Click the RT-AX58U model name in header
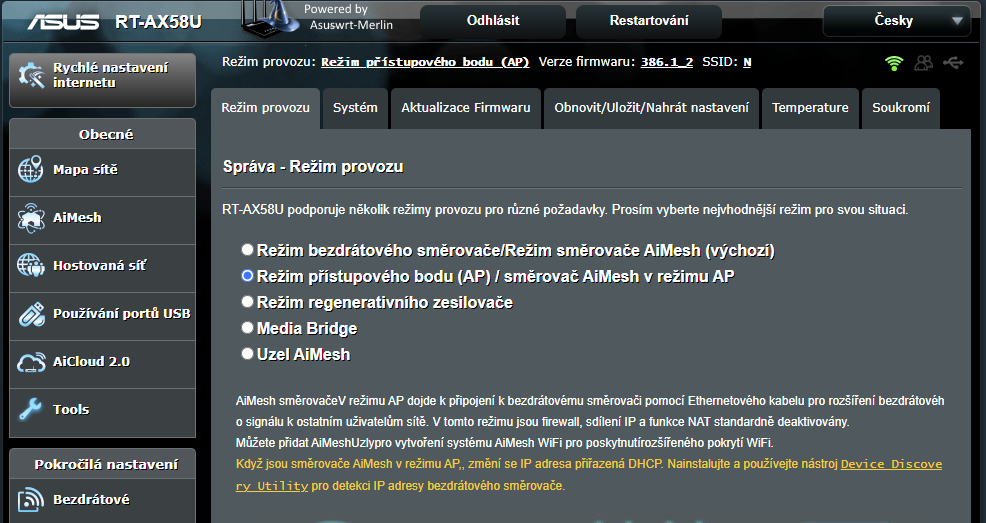 (158, 22)
